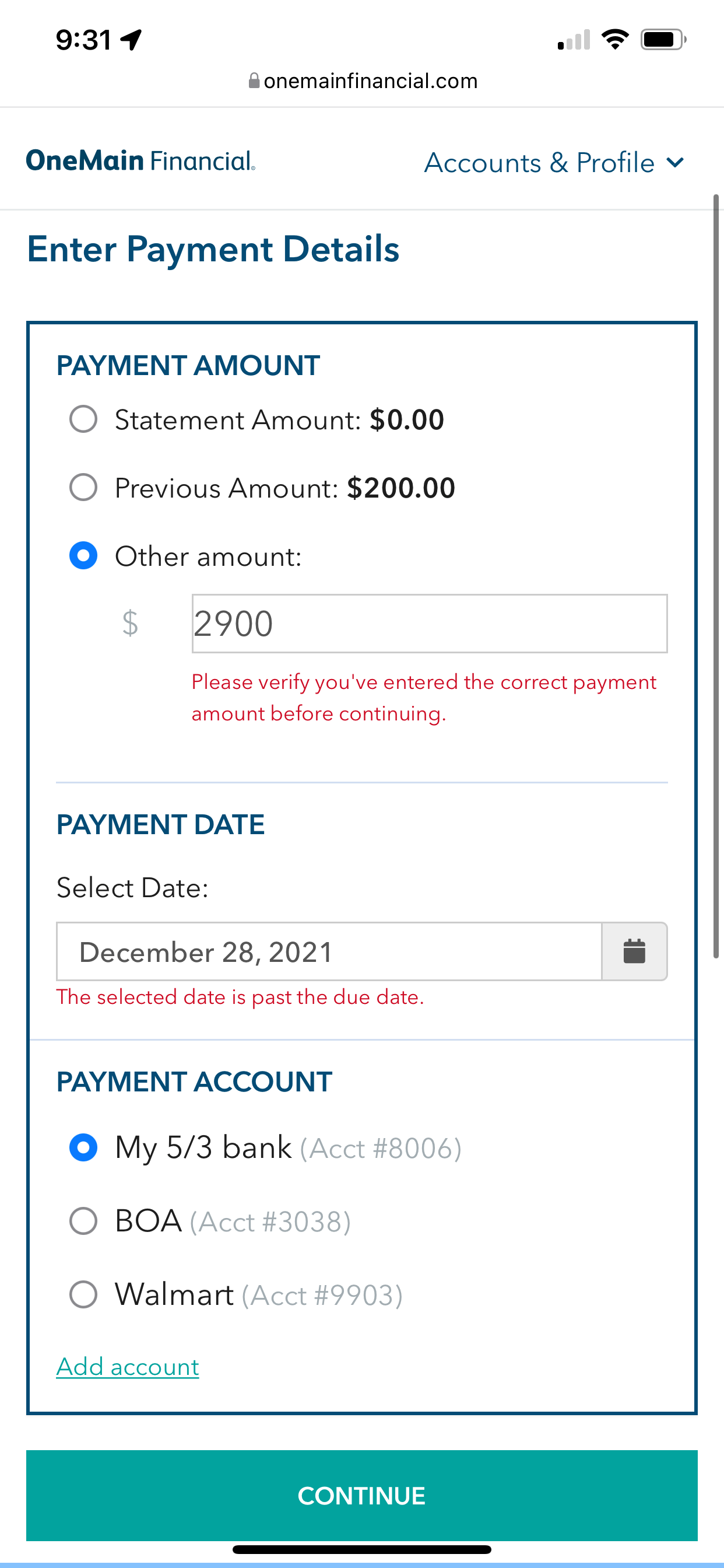This screenshot has height=1568, width=724.
Task: Open the December 28, 2021 date field
Action: click(x=329, y=951)
